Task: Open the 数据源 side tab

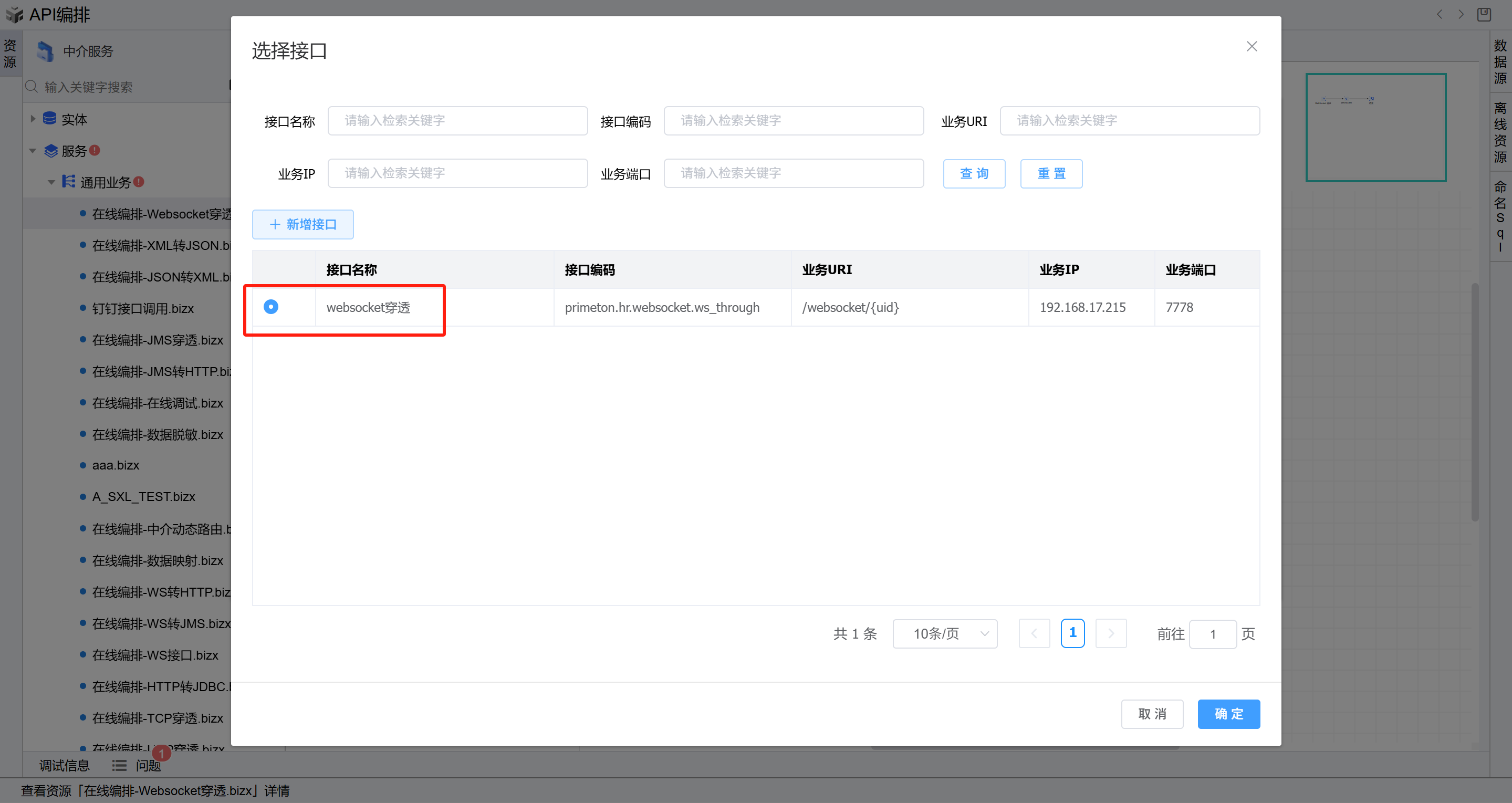Action: (x=1500, y=61)
